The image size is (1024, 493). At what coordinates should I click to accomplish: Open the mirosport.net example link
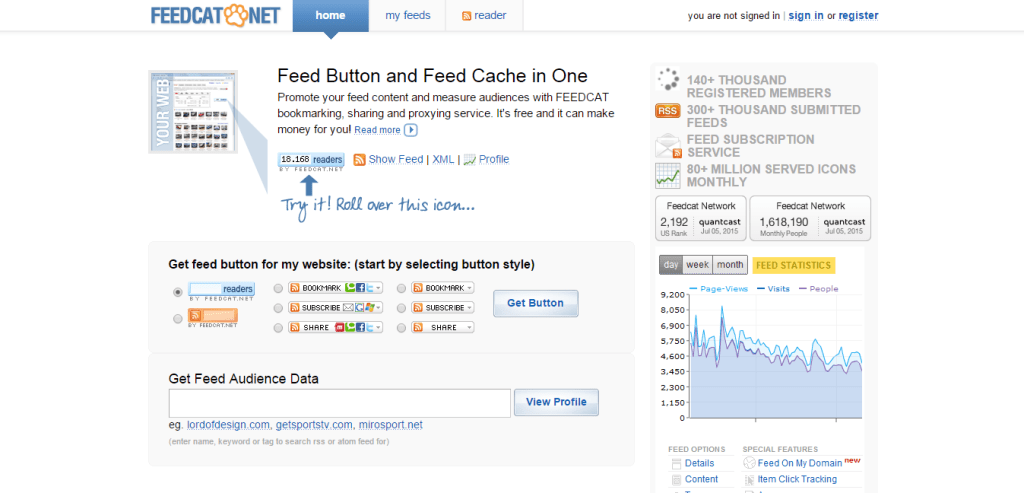[x=391, y=425]
